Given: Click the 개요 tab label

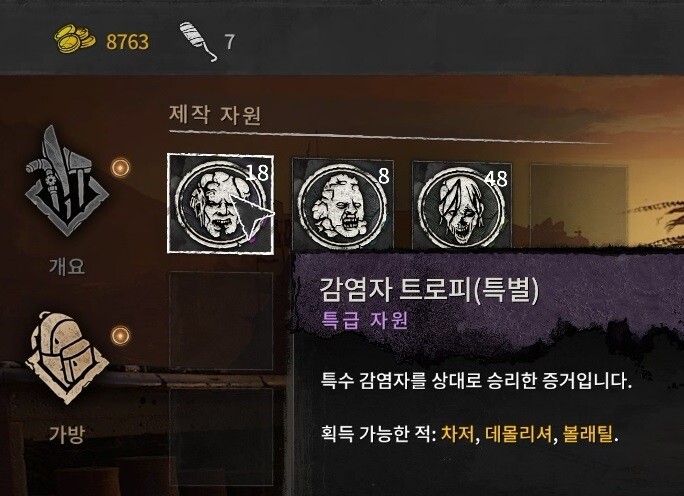Looking at the screenshot, I should coord(67,266).
